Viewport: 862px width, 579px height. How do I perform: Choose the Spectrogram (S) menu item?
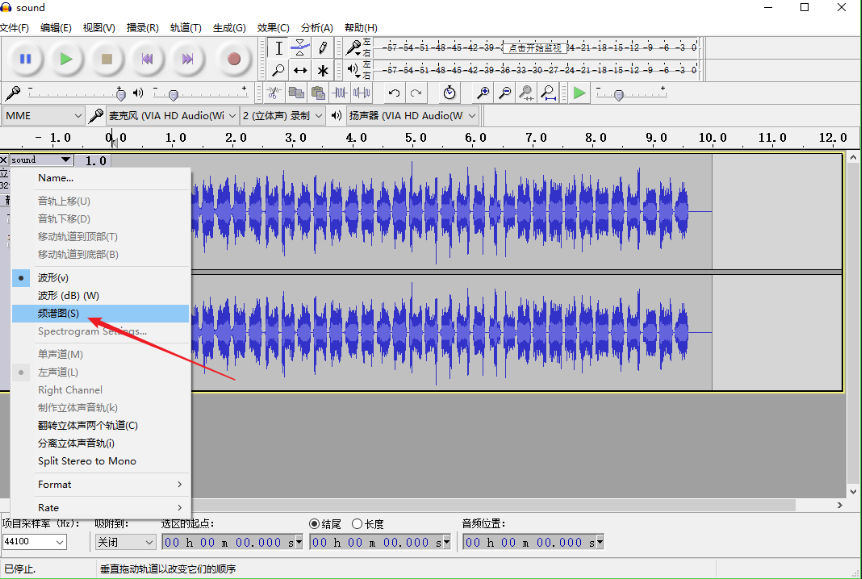coord(101,313)
